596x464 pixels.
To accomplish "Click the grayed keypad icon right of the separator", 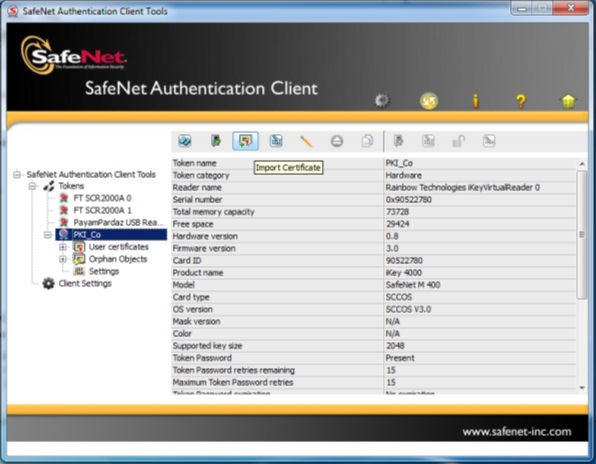I will [428, 141].
